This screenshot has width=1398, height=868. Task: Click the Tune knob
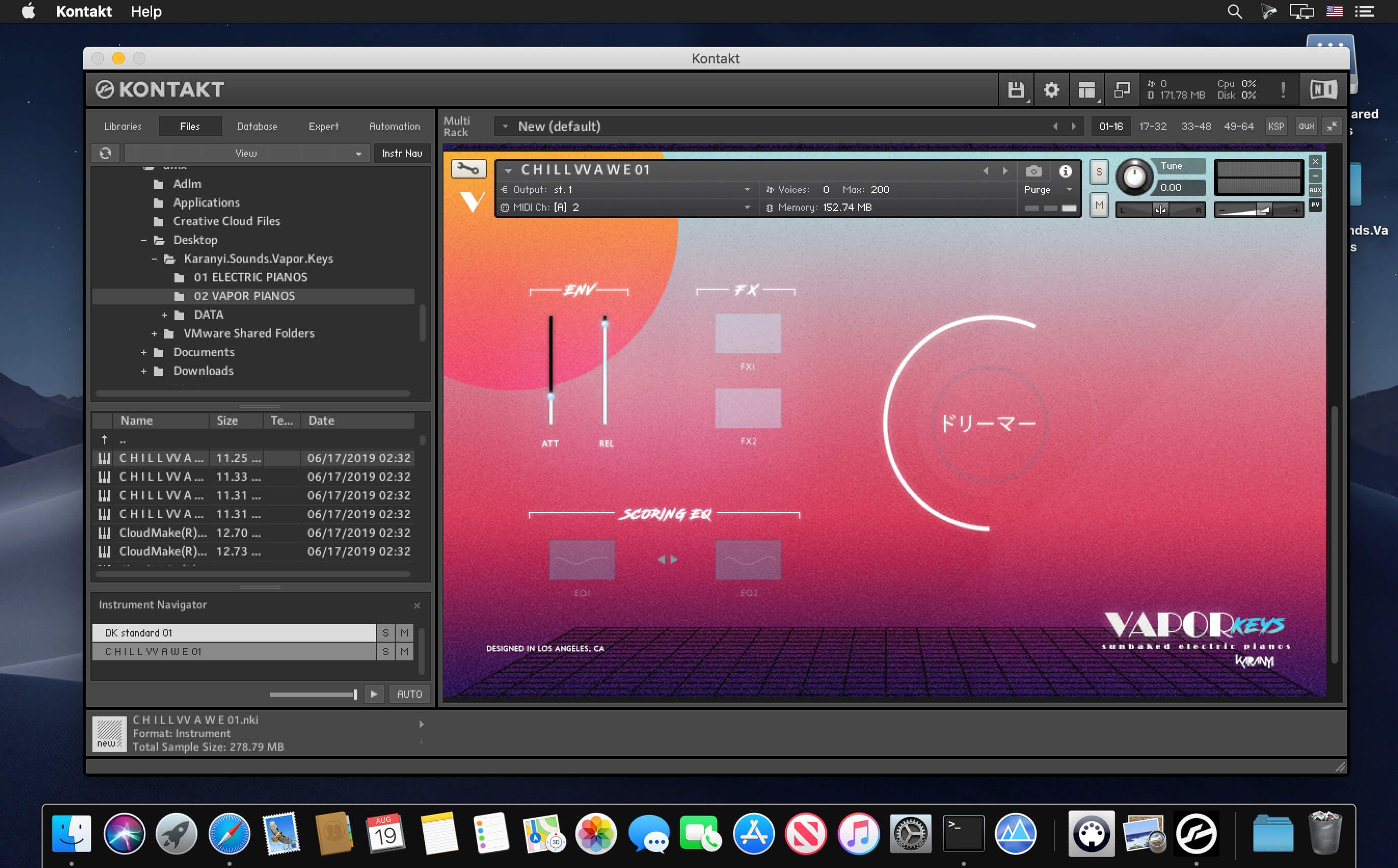[1134, 177]
